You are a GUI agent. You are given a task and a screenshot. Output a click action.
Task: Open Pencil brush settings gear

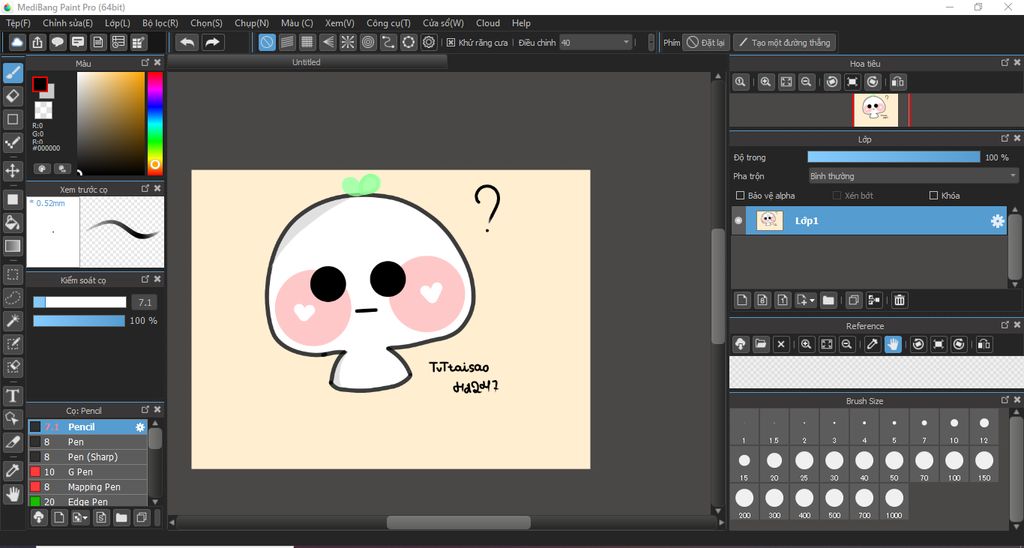point(140,427)
